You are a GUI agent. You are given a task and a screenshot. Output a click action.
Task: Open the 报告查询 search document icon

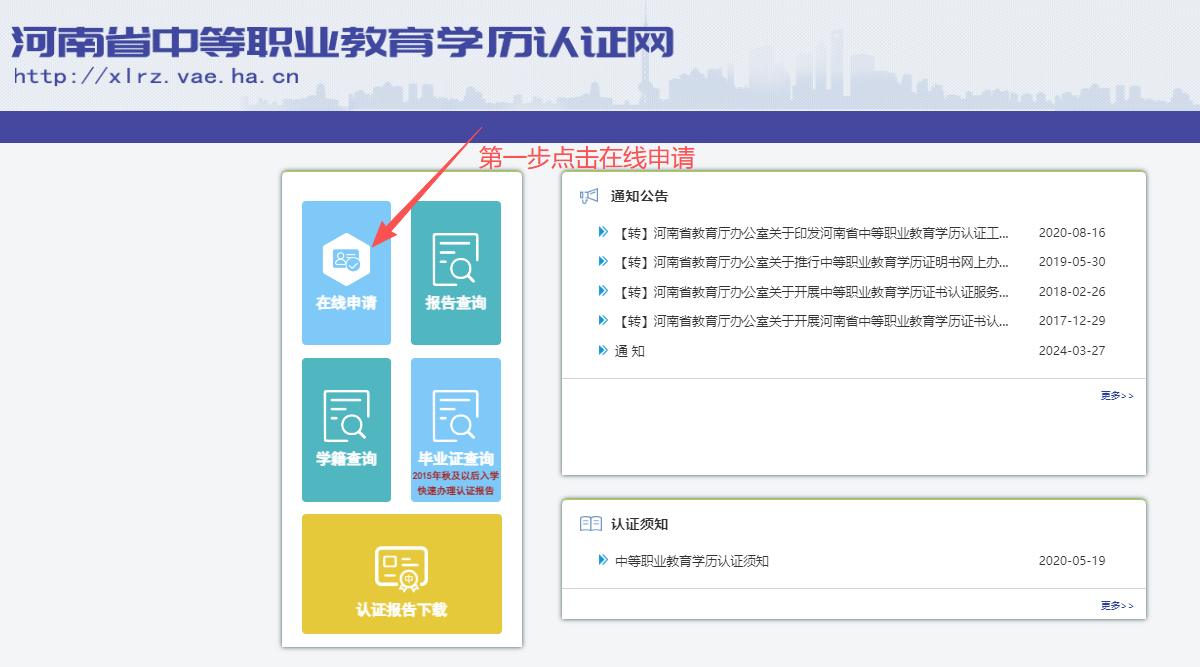[455, 260]
